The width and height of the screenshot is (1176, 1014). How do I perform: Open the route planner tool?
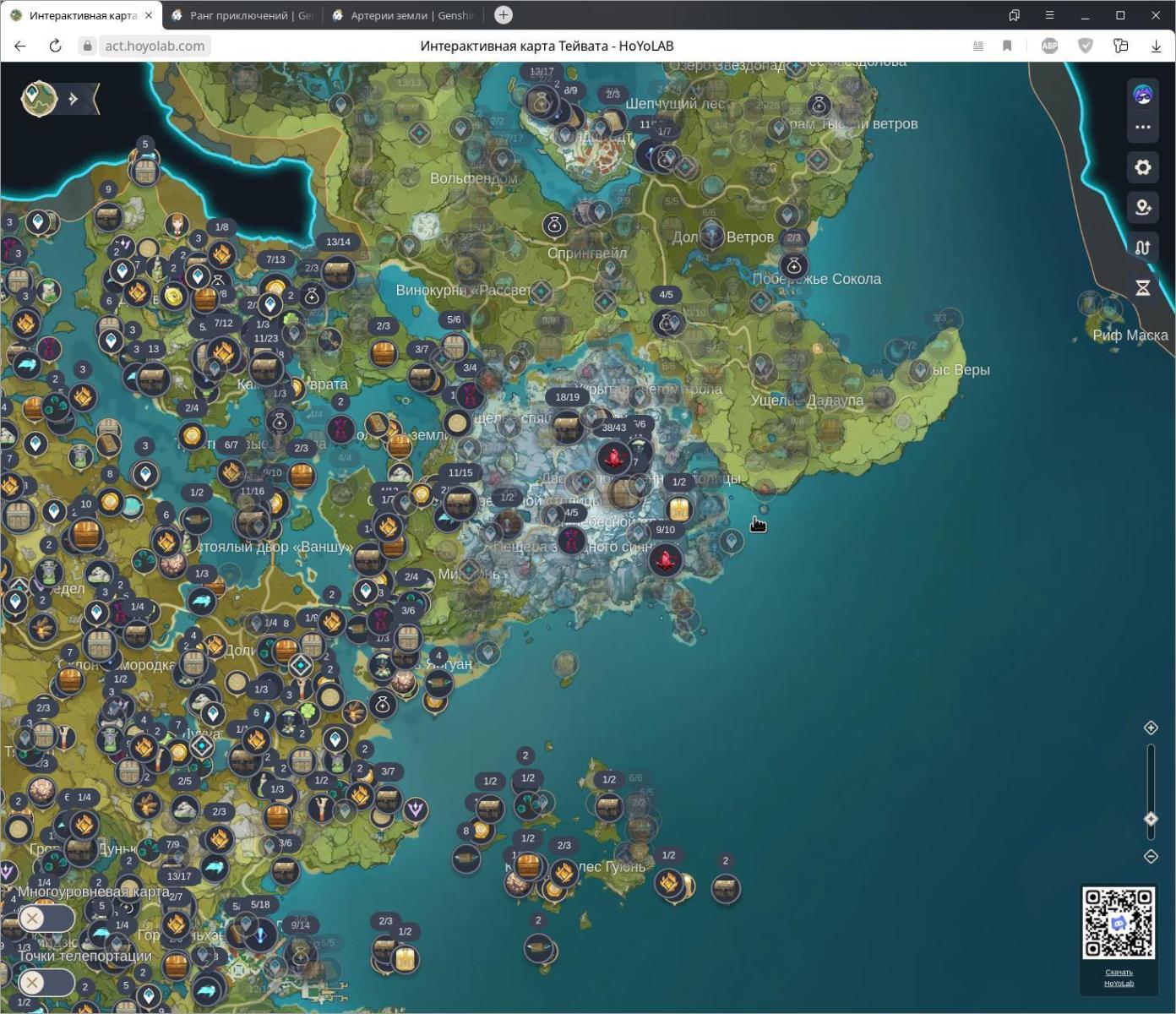[x=1142, y=248]
